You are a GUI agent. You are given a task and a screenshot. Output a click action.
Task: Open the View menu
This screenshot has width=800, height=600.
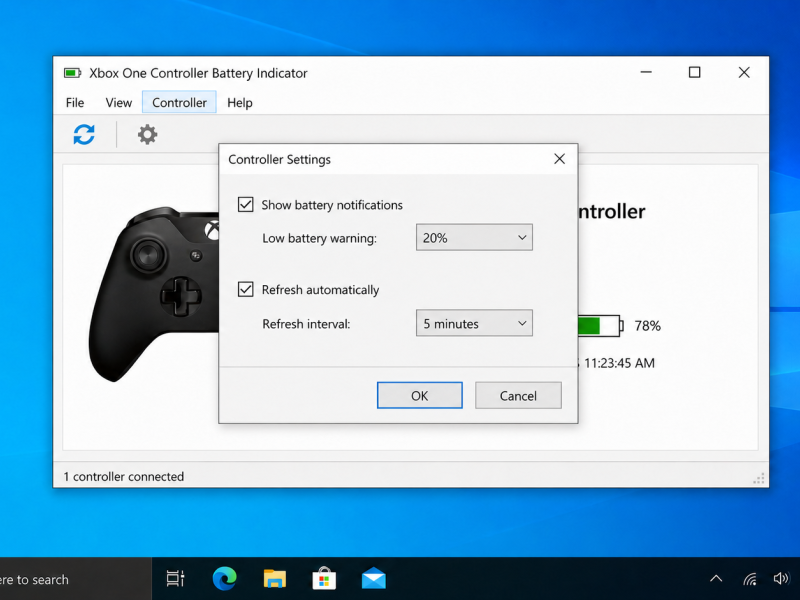(118, 103)
